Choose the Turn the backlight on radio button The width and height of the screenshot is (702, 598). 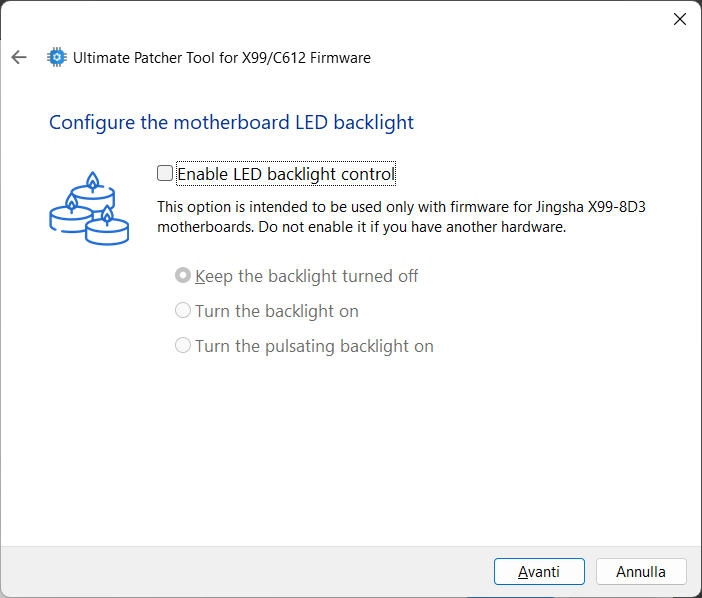click(x=183, y=311)
